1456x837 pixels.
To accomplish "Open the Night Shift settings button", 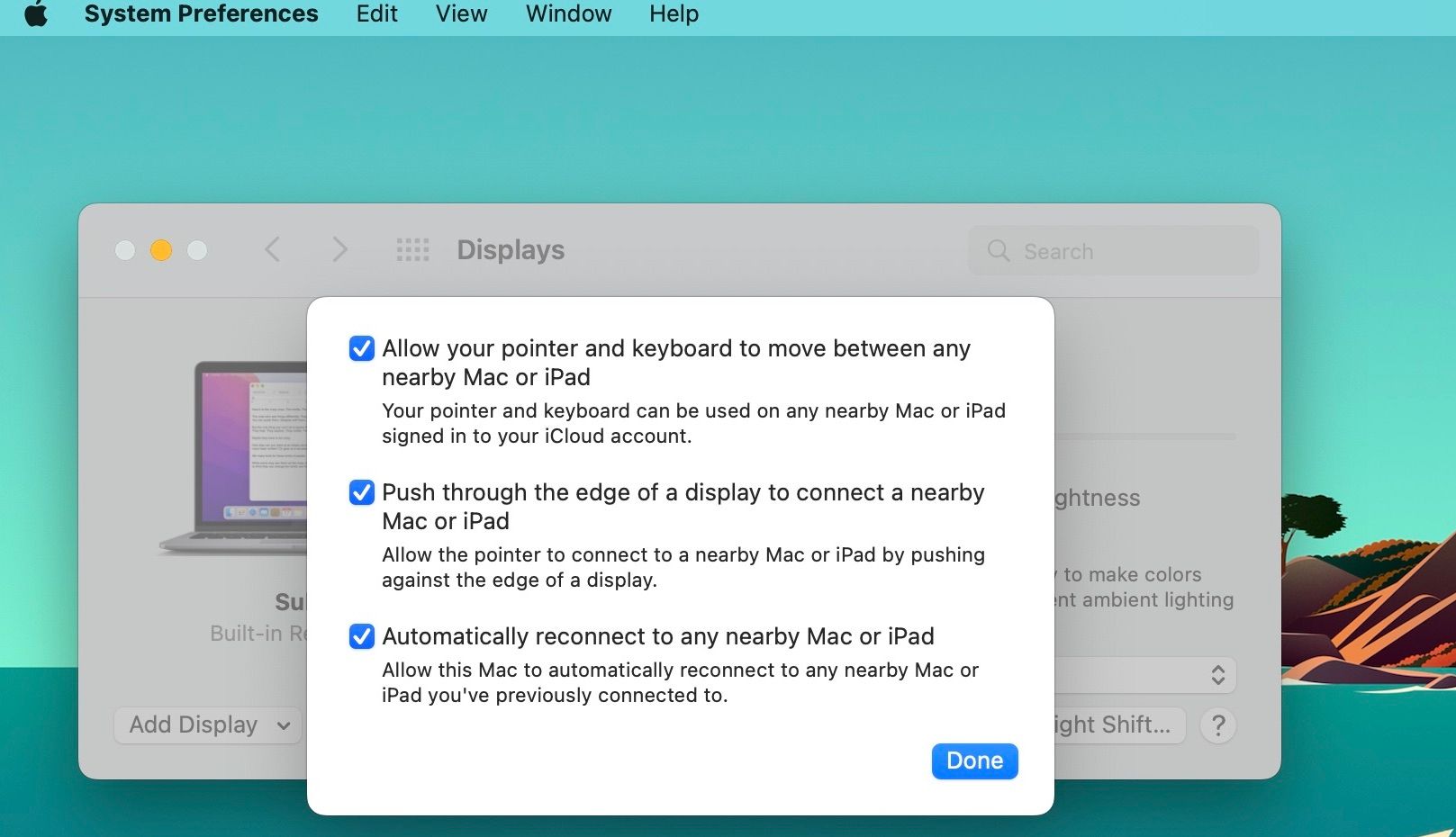I will pyautogui.click(x=1119, y=724).
